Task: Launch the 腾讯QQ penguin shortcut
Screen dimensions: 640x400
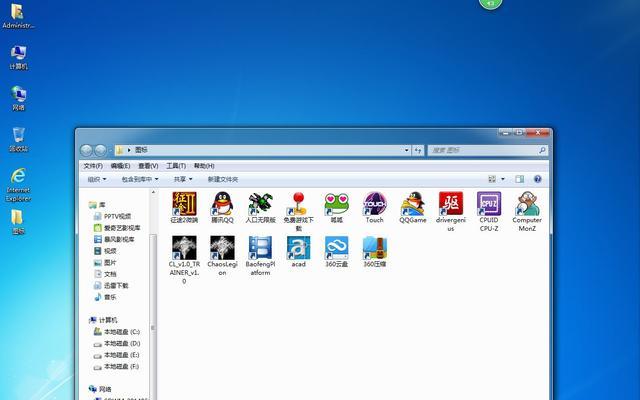Action: [x=222, y=207]
